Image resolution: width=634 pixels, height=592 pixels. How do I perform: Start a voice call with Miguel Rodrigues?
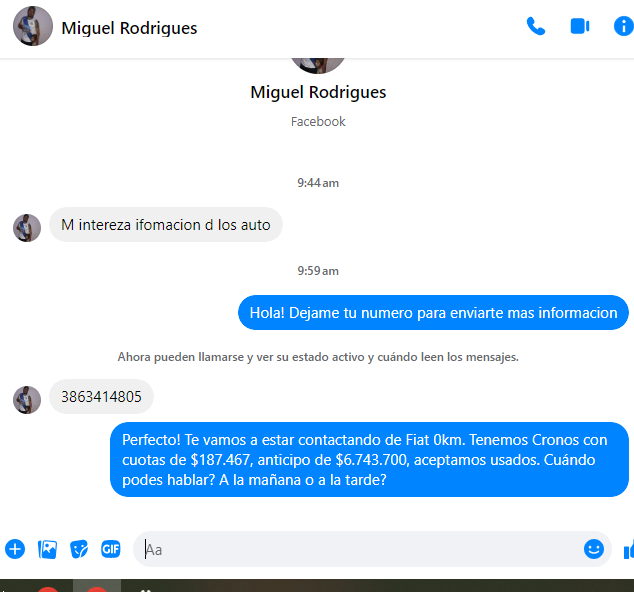[536, 27]
